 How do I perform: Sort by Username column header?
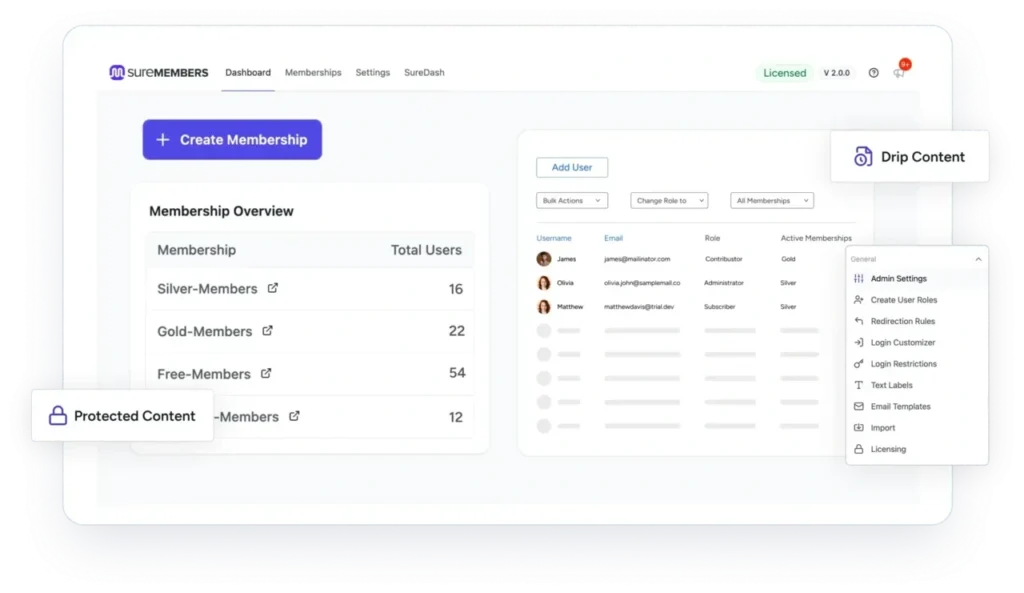pos(554,238)
